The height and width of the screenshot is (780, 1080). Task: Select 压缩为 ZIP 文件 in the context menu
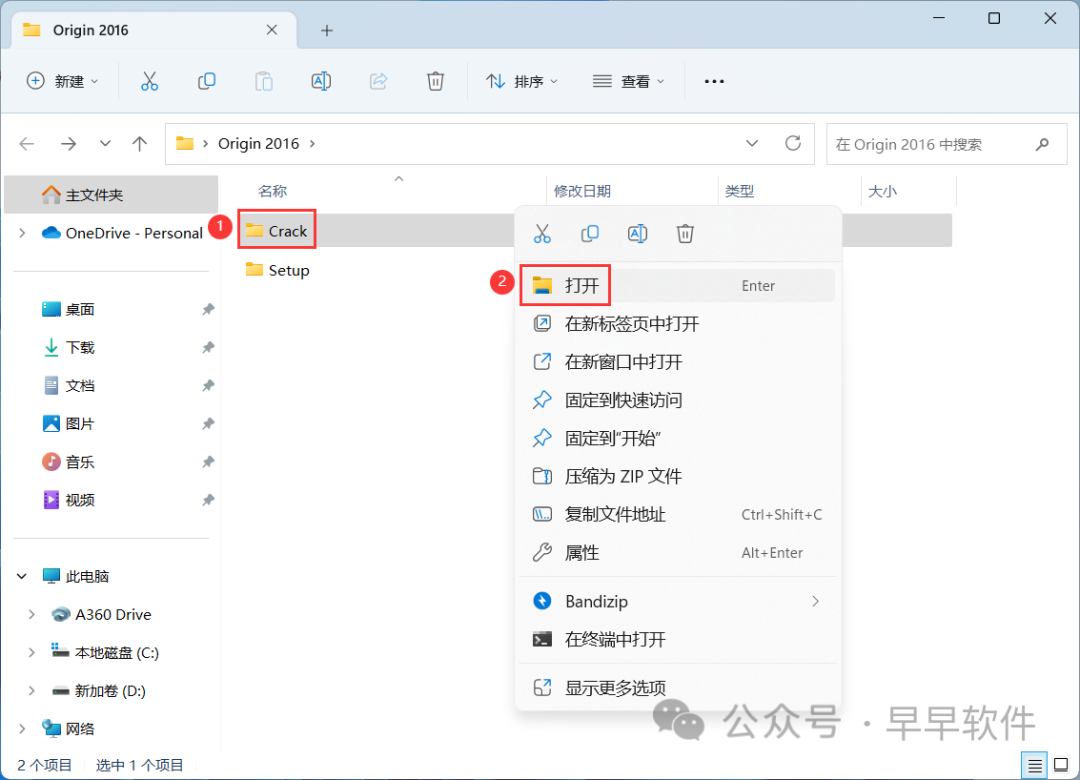coord(623,477)
